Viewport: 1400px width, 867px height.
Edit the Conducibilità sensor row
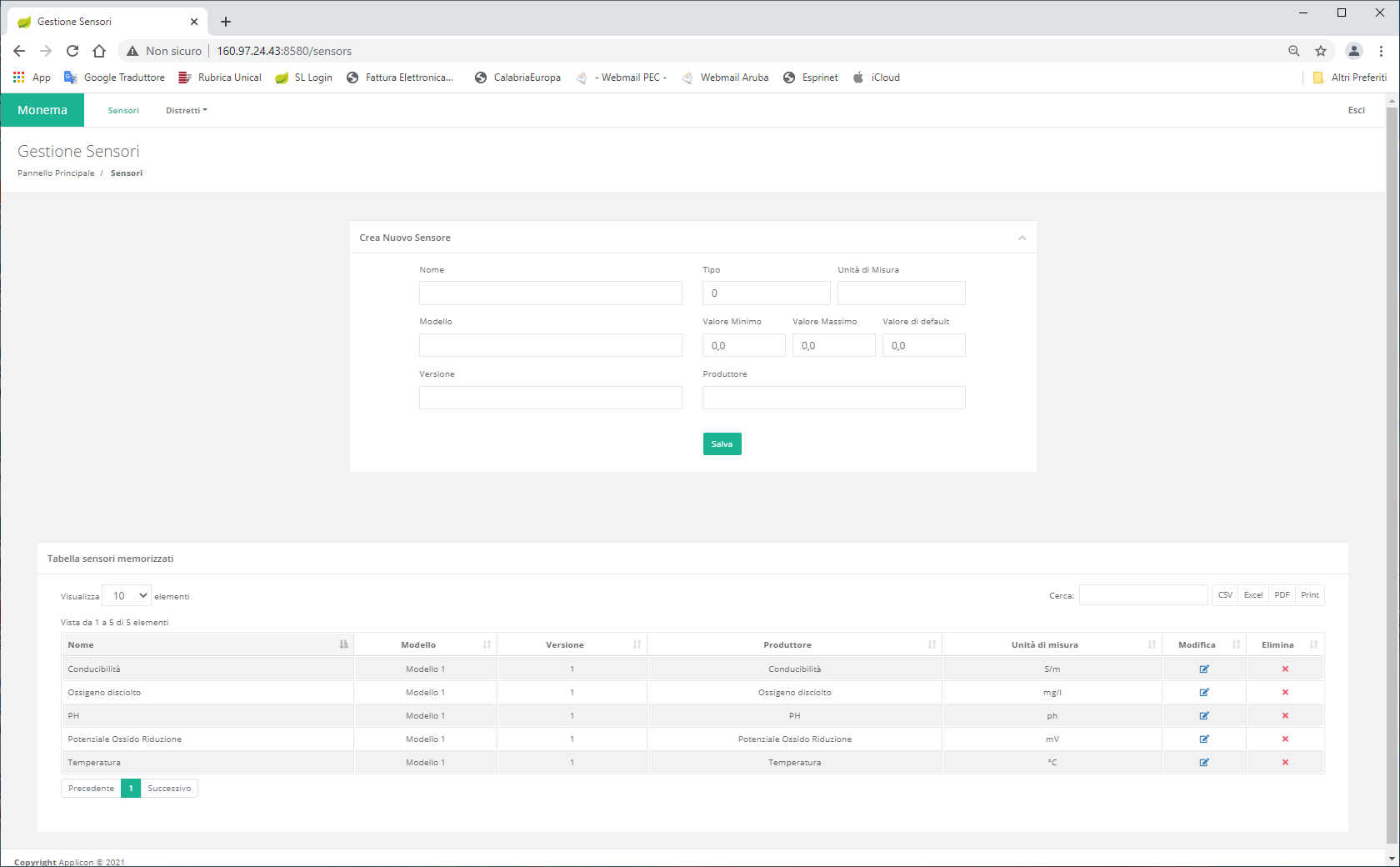[x=1204, y=669]
